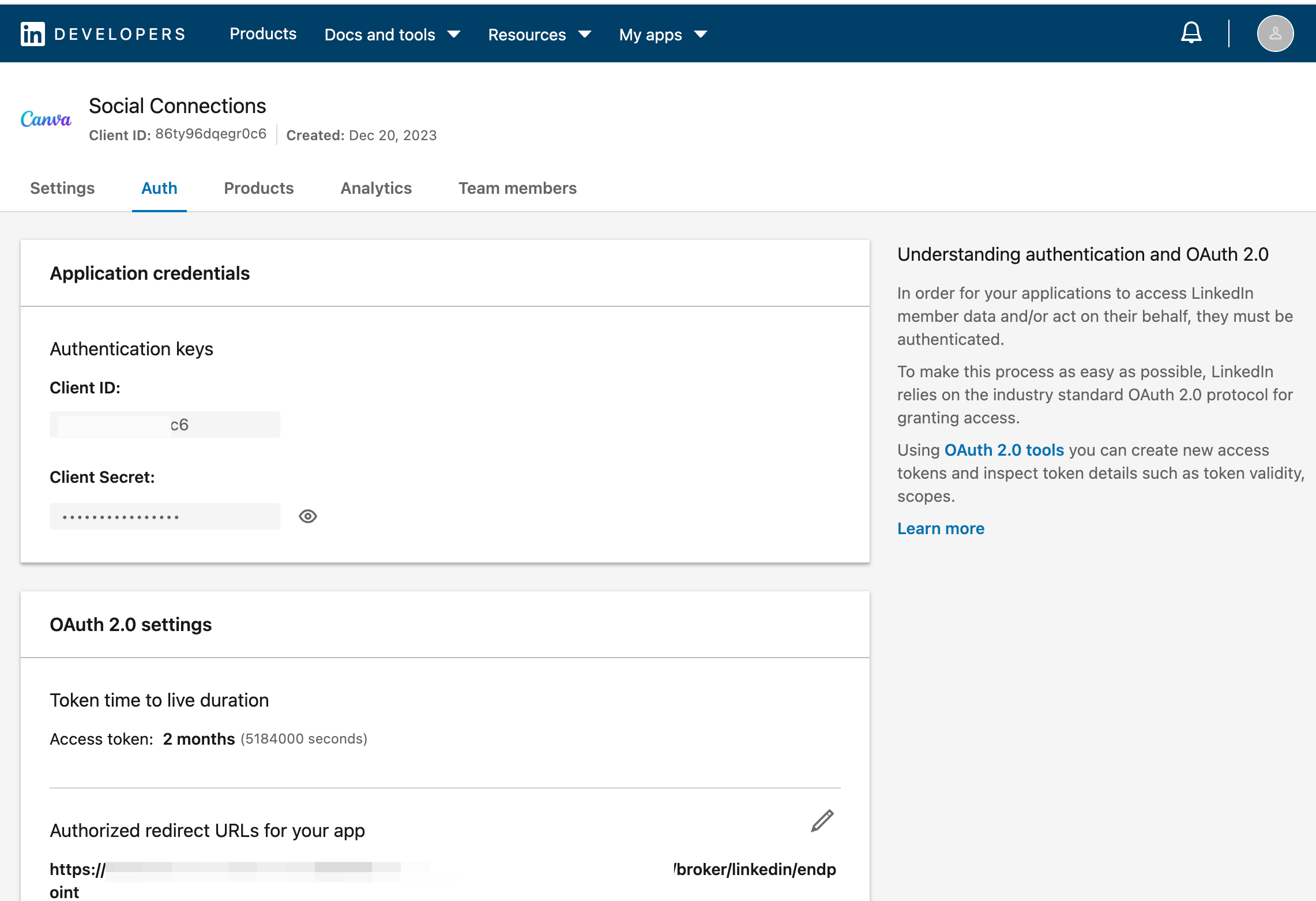
Task: Select the Auth tab
Action: (159, 188)
